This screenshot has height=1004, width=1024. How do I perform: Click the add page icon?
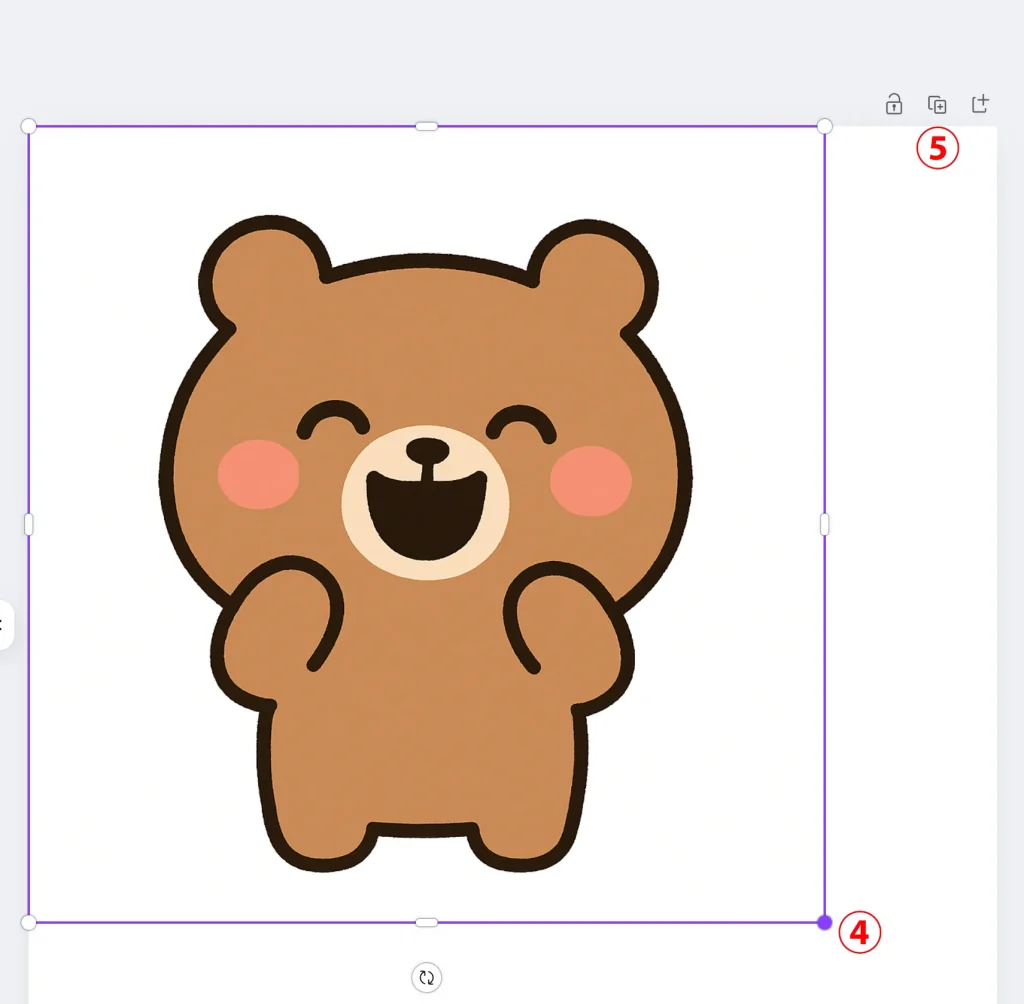pos(980,104)
